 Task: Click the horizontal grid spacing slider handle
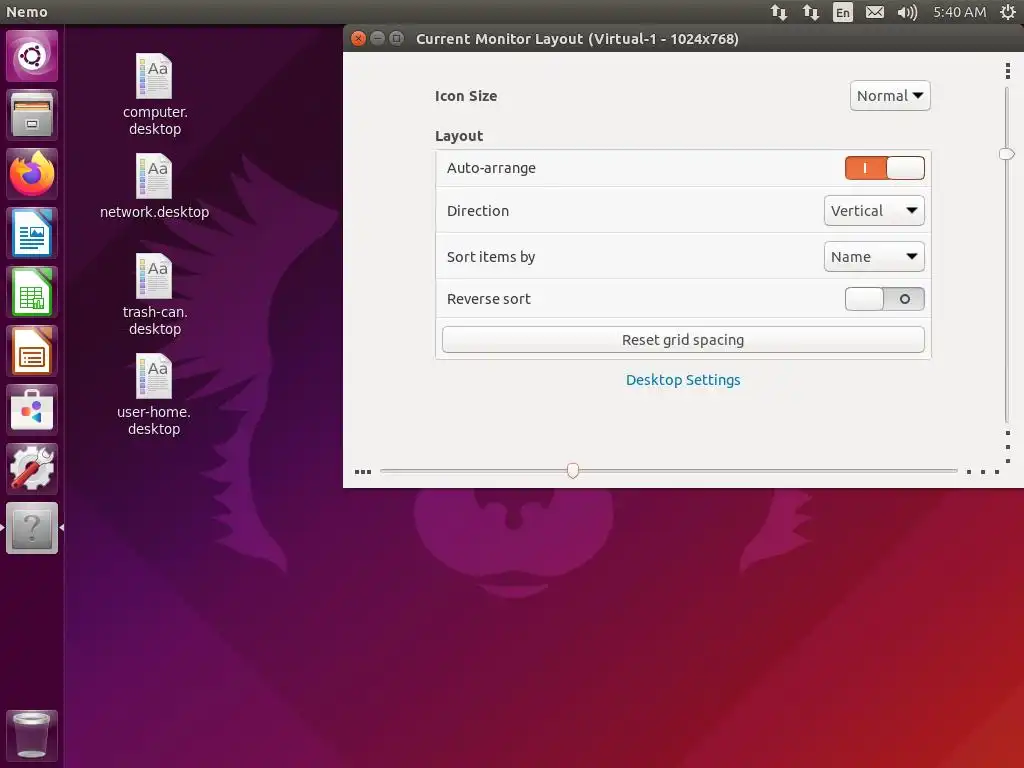[573, 470]
